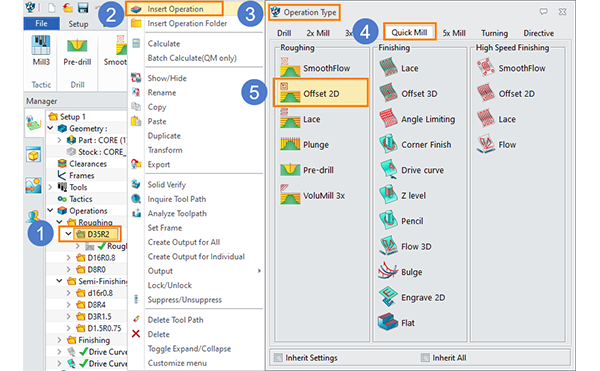Image resolution: width=600 pixels, height=371 pixels.
Task: Open the File ribbon tab
Action: click(41, 23)
